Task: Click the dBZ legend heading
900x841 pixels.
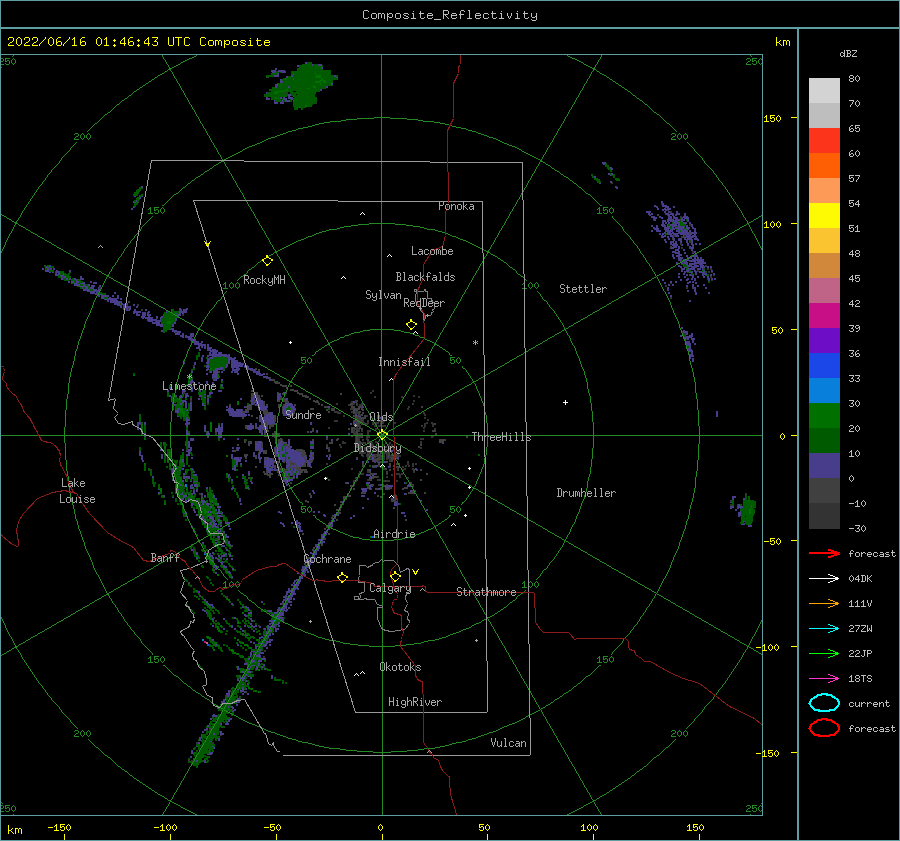Action: coord(848,53)
